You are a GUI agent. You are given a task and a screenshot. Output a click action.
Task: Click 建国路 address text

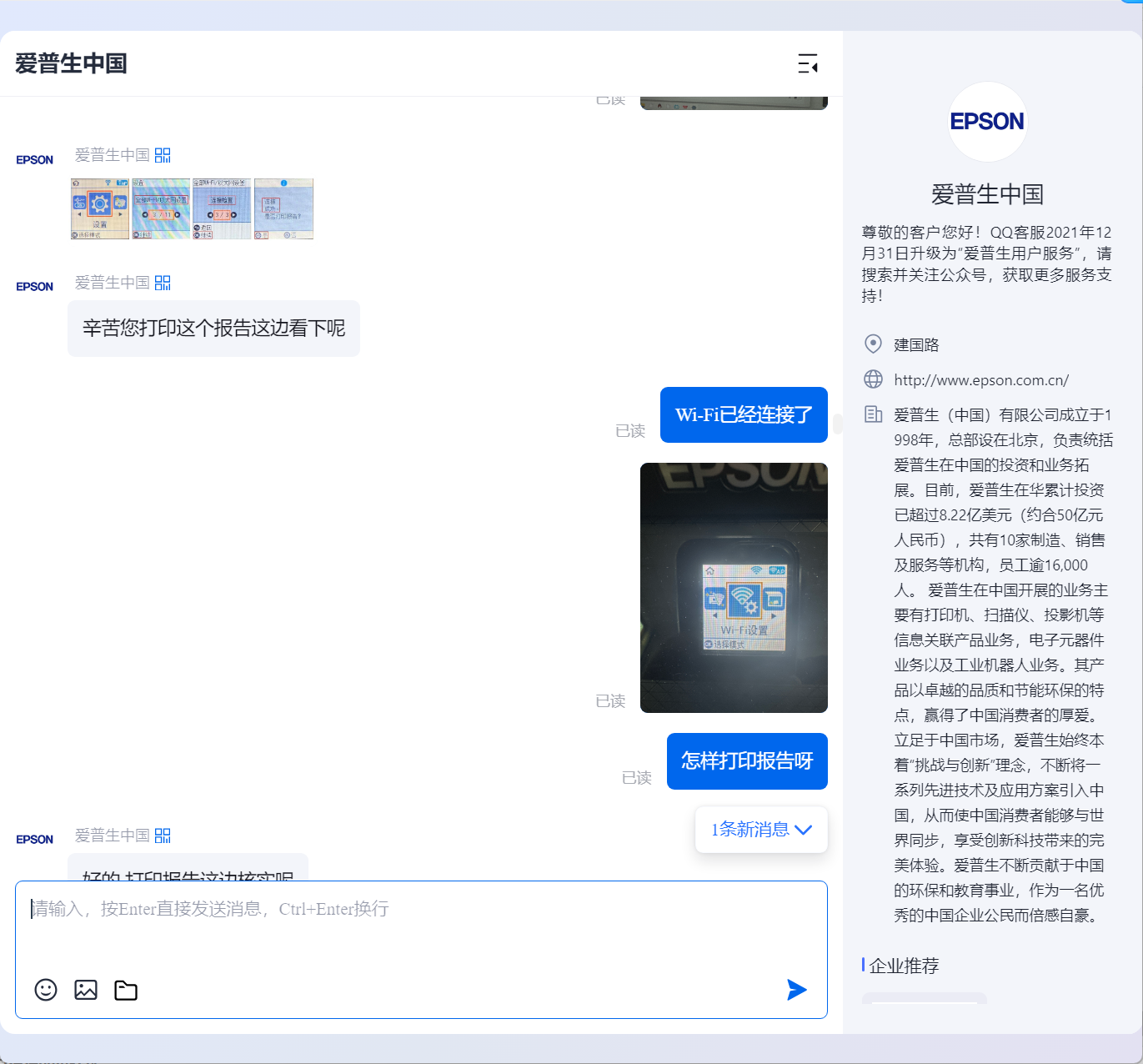pos(916,345)
